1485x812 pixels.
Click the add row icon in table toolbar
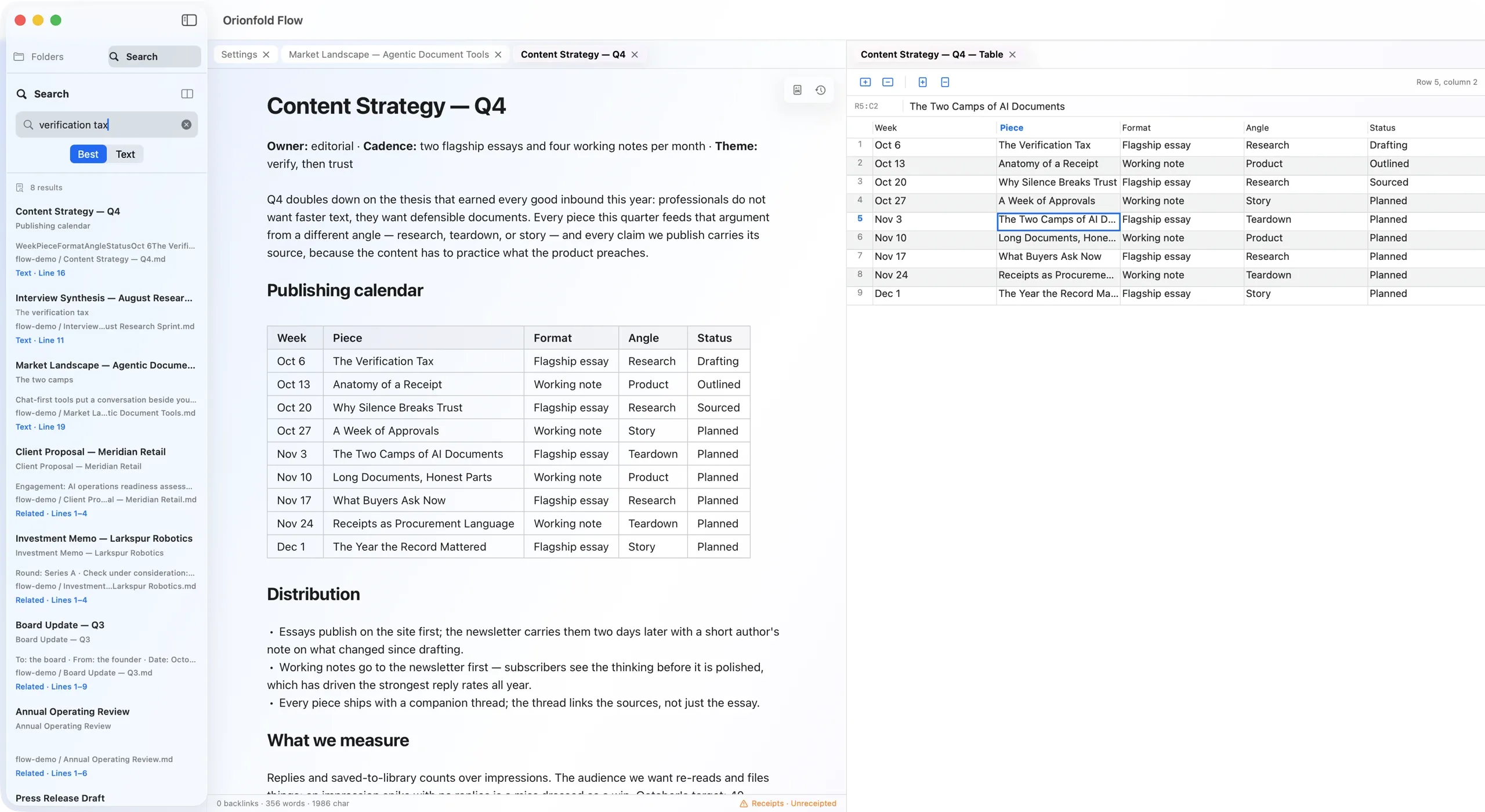(x=865, y=82)
